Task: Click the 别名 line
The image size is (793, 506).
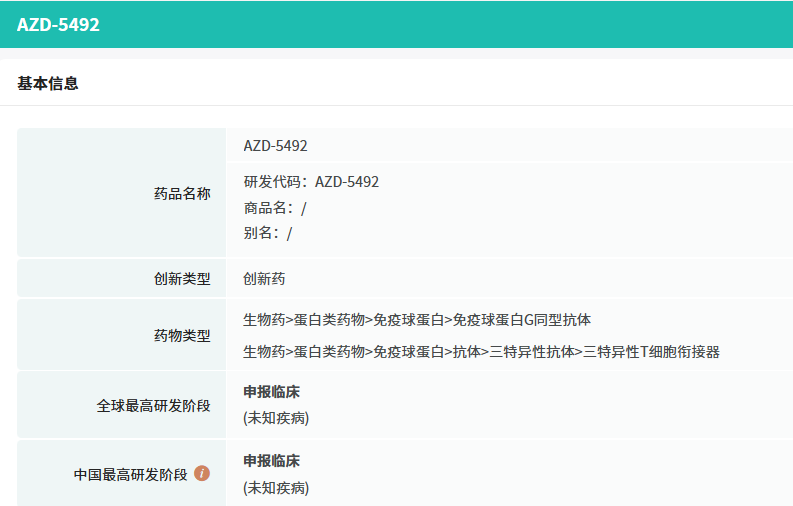Action: (x=267, y=233)
